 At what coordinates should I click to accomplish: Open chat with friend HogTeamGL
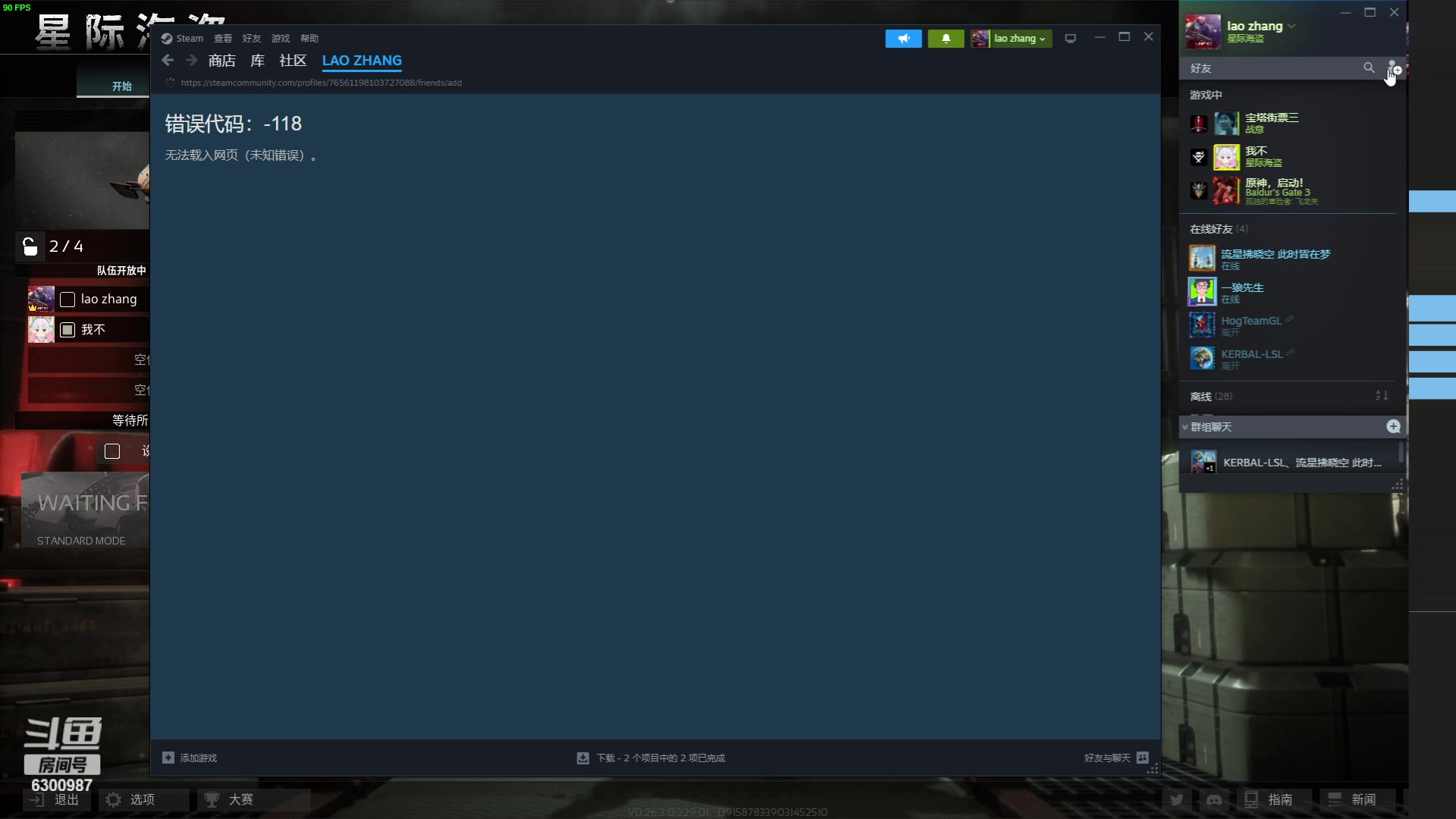(1289, 325)
